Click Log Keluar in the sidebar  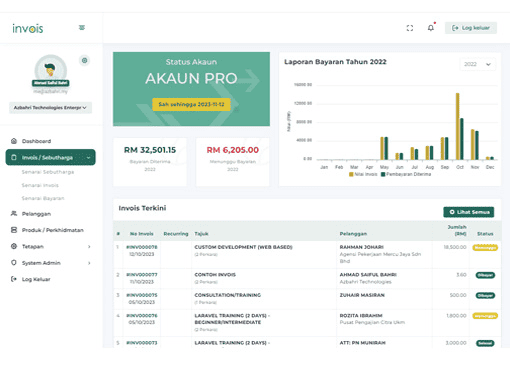(36, 279)
